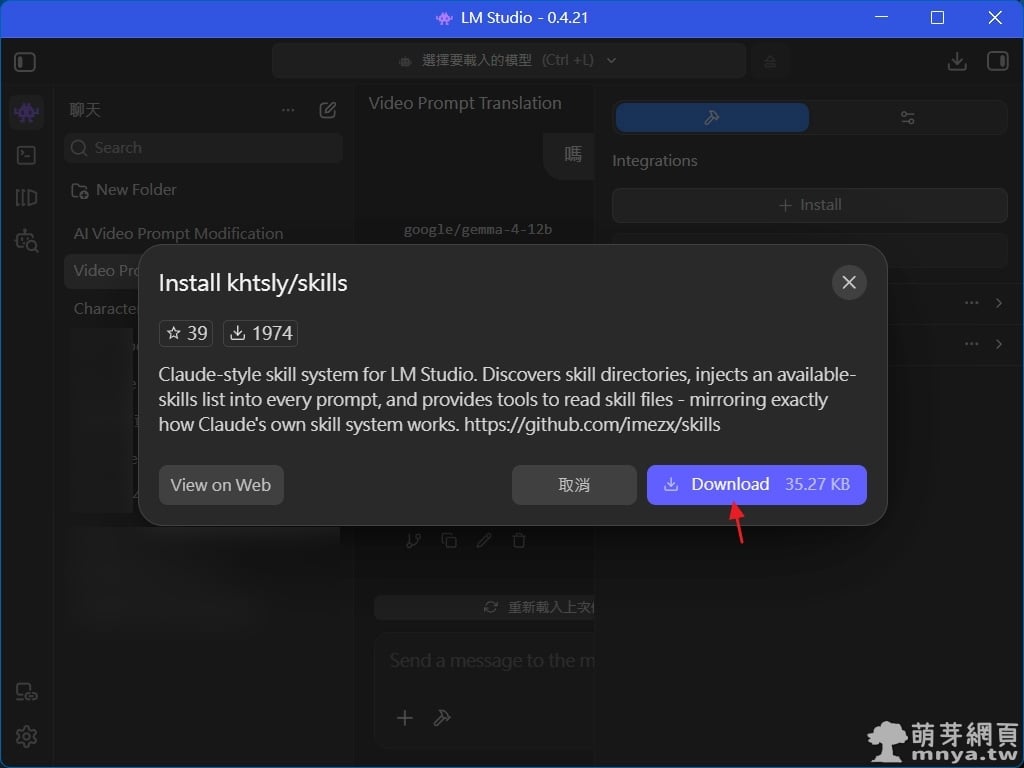The height and width of the screenshot is (768, 1024).
Task: Switch to the settings sliders tab
Action: [908, 118]
